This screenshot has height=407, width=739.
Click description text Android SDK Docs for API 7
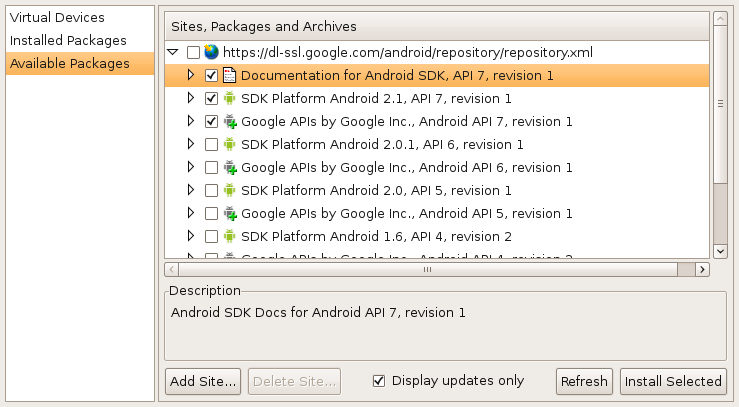point(318,312)
